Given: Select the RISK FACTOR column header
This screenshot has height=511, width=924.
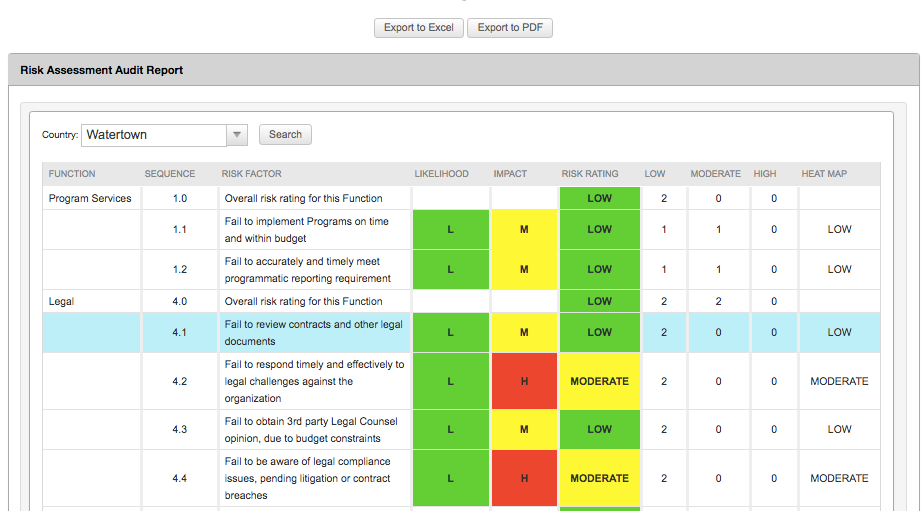Looking at the screenshot, I should click(x=252, y=174).
